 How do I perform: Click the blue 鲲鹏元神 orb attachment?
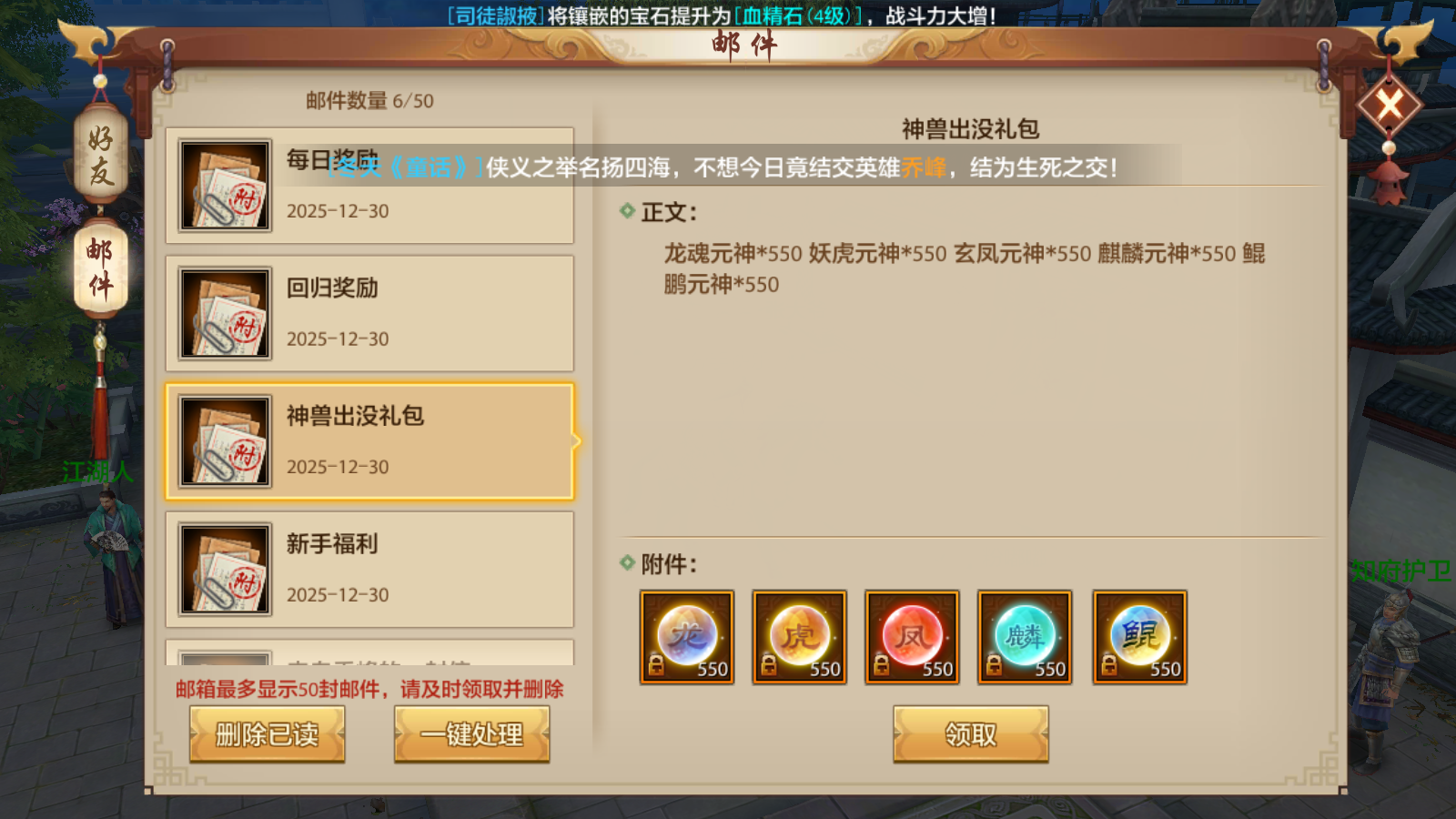[x=1140, y=637]
